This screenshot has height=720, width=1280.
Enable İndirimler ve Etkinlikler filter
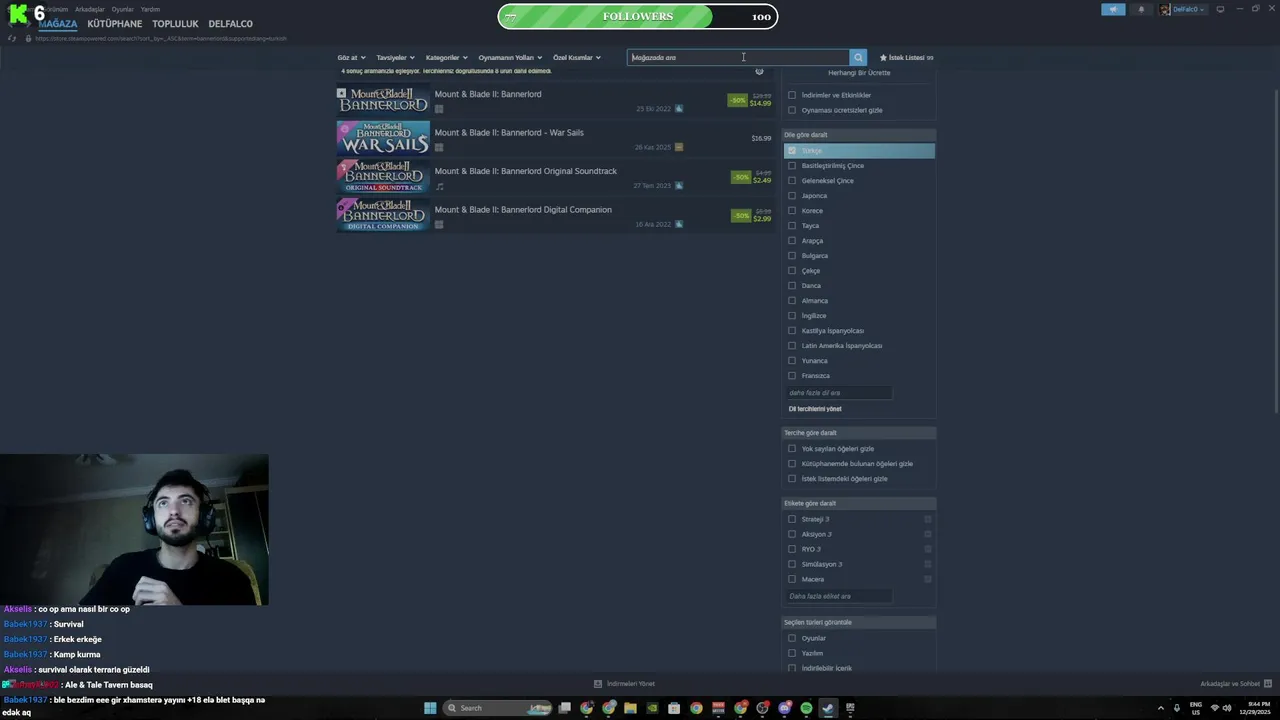pos(792,95)
